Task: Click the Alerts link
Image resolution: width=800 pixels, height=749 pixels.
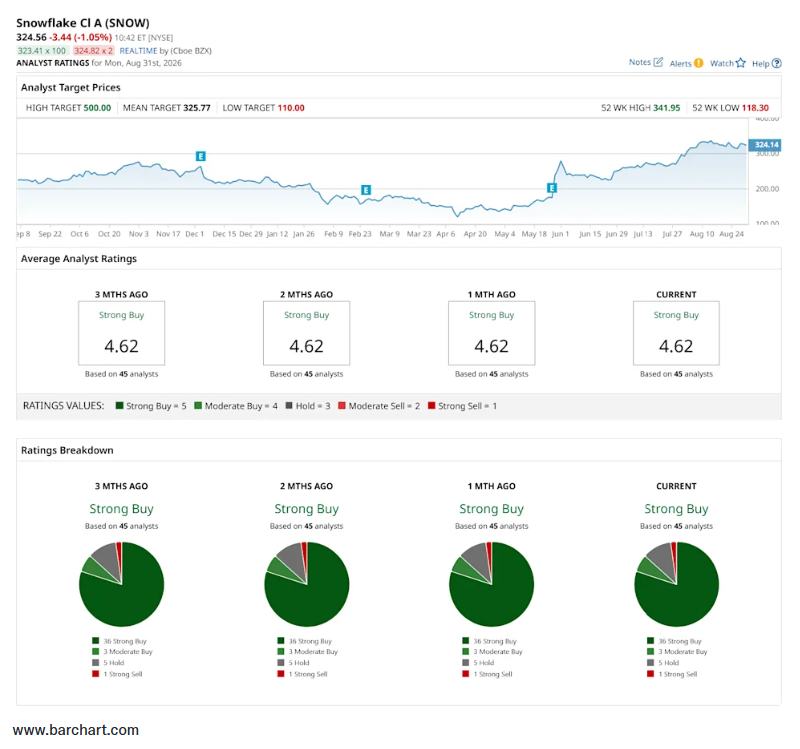Action: pos(680,63)
